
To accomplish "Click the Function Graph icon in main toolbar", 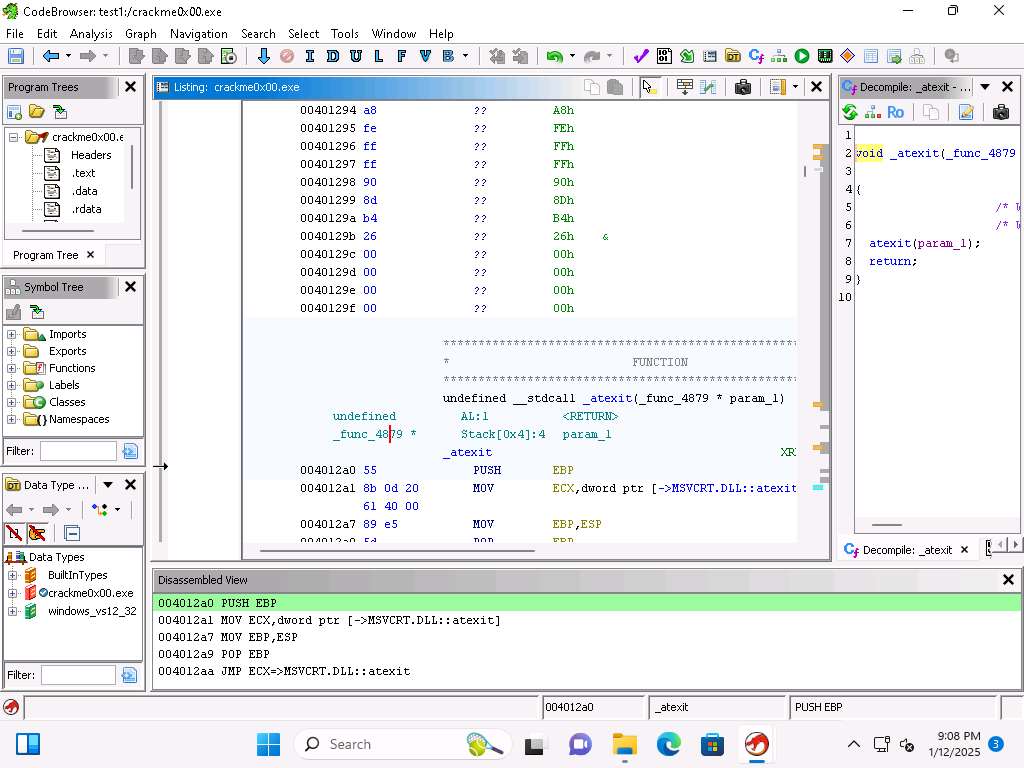I will click(x=779, y=56).
